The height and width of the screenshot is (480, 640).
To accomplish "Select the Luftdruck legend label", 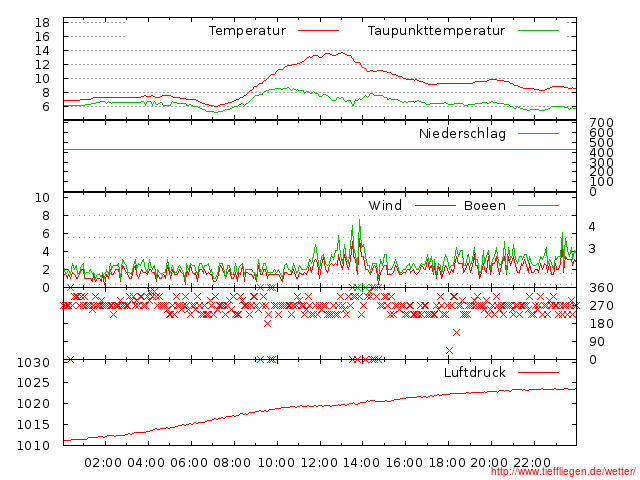I will [x=475, y=372].
